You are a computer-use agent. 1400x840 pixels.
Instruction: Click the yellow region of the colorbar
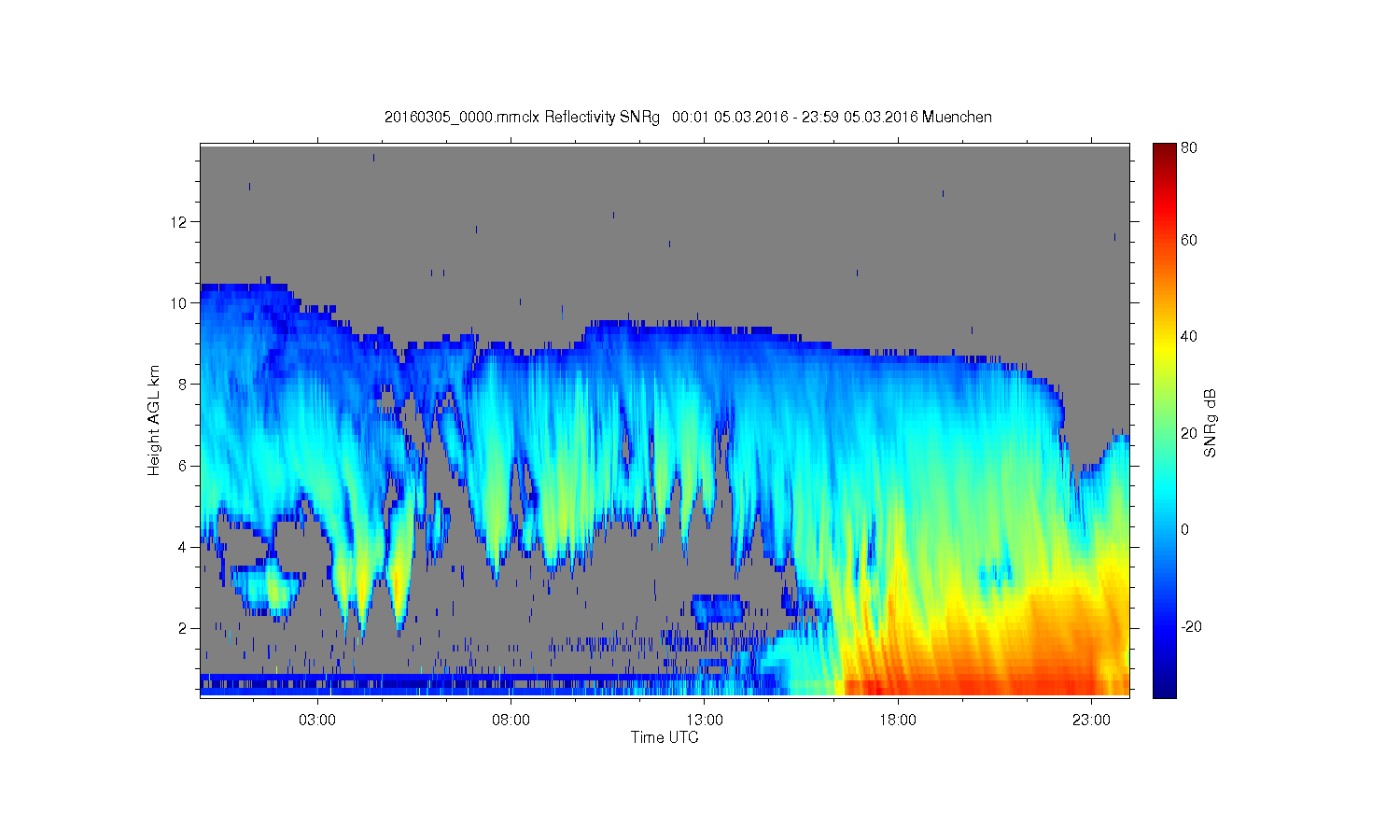coord(1164,350)
